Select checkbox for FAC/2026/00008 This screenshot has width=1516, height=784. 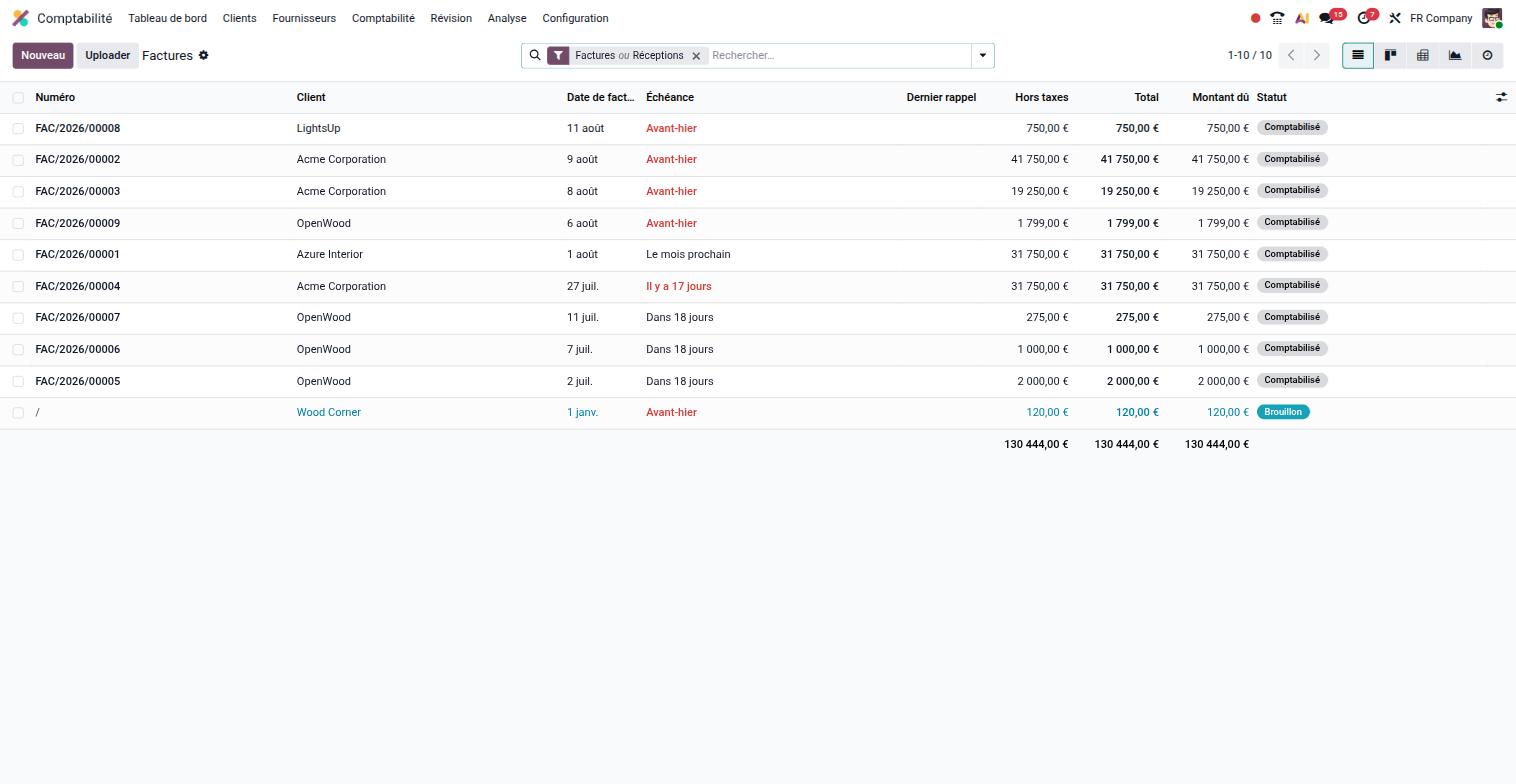18,128
